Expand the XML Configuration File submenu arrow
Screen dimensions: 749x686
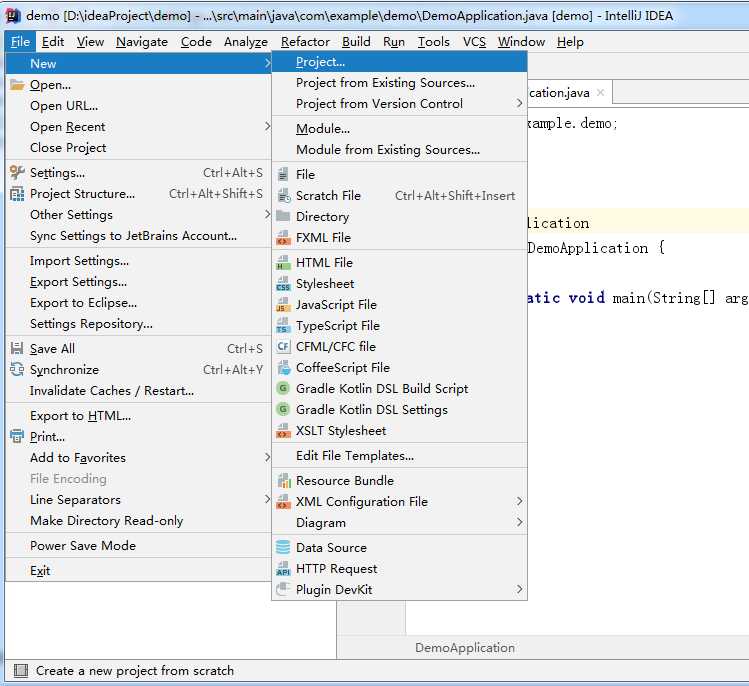point(519,501)
